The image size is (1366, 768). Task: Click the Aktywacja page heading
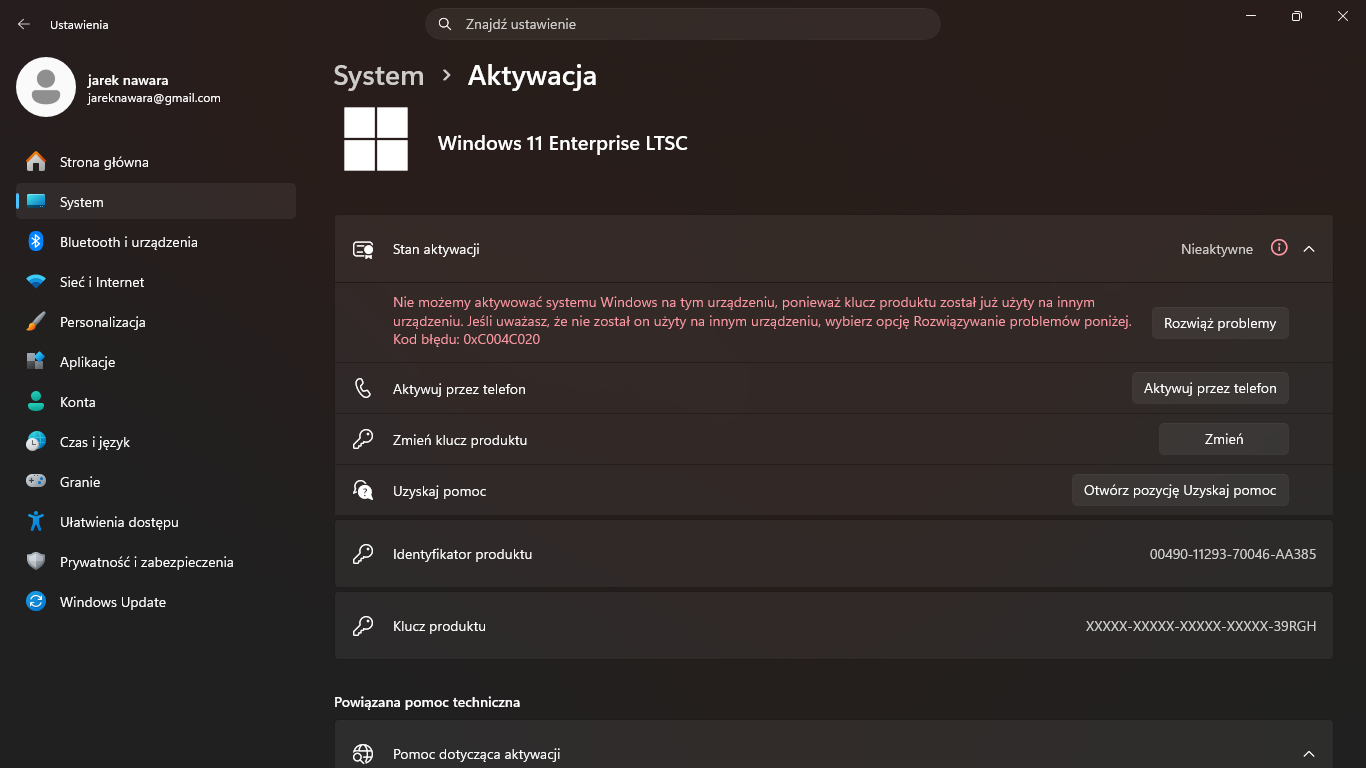(532, 76)
